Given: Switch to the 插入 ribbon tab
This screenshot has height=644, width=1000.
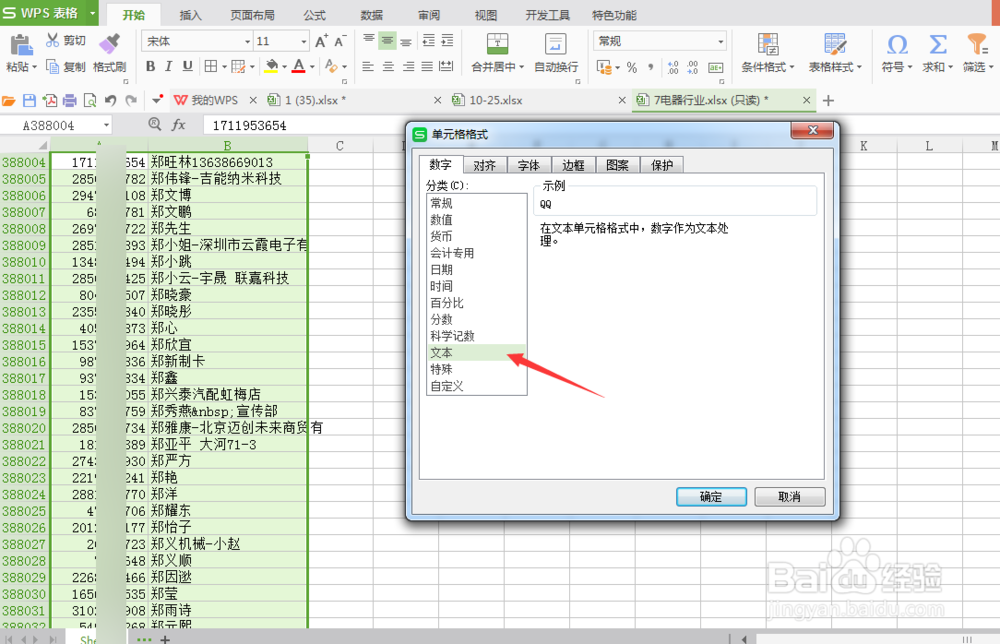Looking at the screenshot, I should click(x=190, y=15).
